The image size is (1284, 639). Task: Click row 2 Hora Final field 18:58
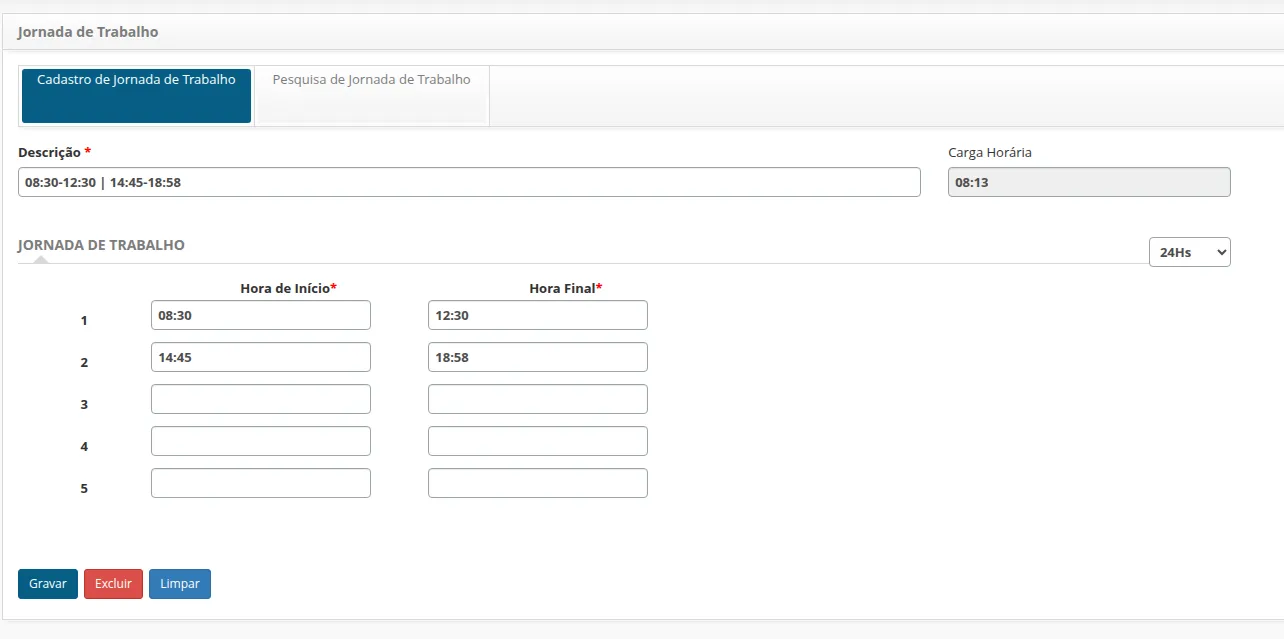538,357
